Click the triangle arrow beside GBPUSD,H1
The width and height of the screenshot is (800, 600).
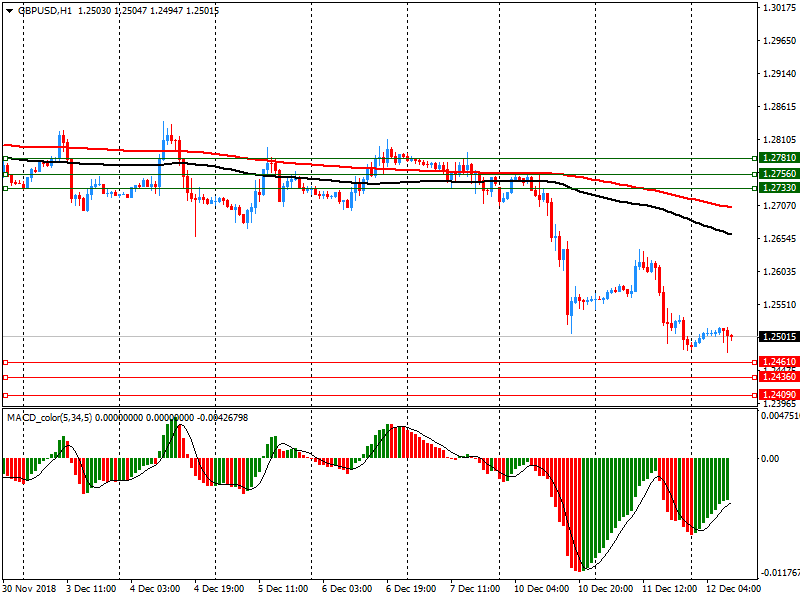6,10
